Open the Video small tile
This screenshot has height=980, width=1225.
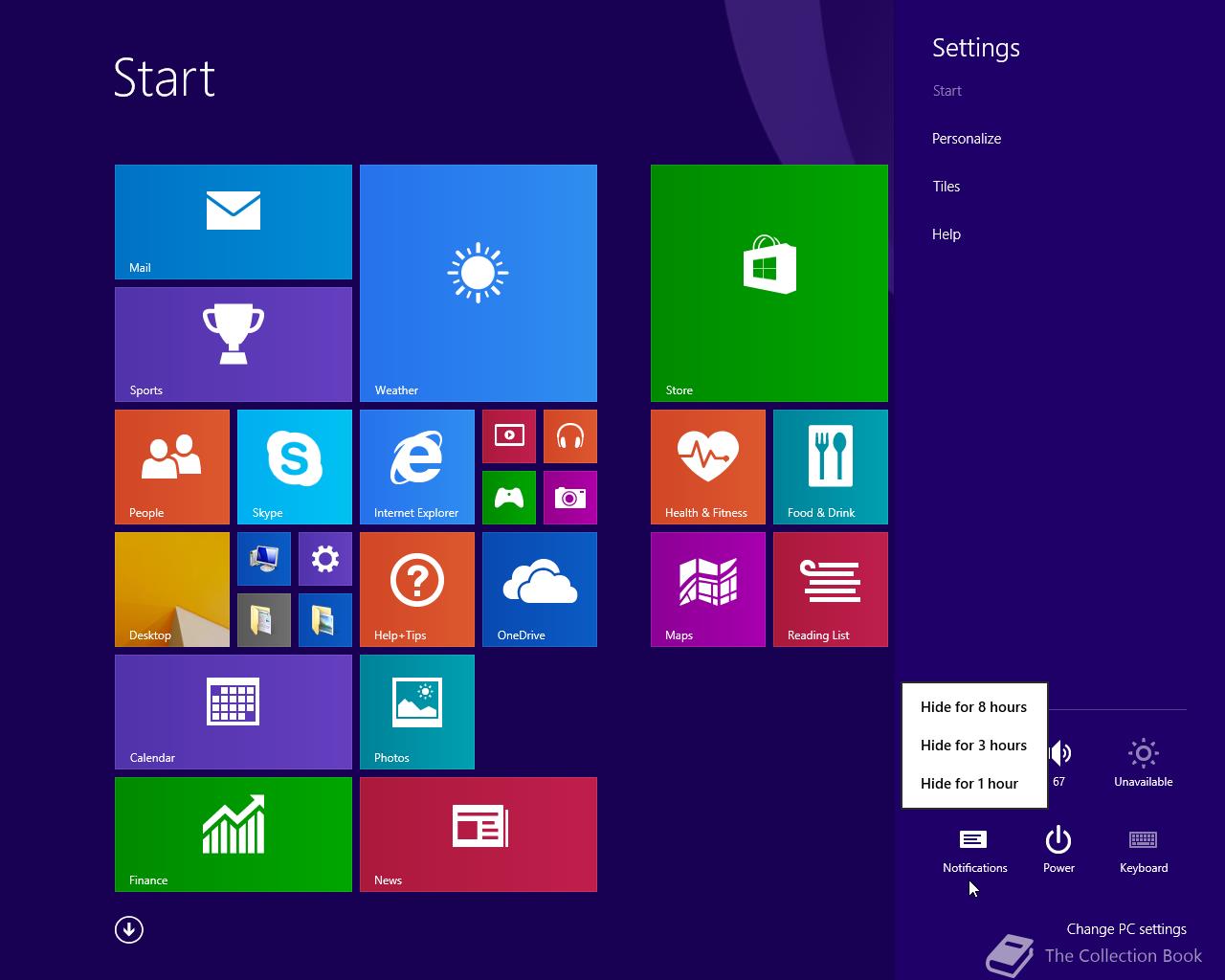(x=509, y=436)
